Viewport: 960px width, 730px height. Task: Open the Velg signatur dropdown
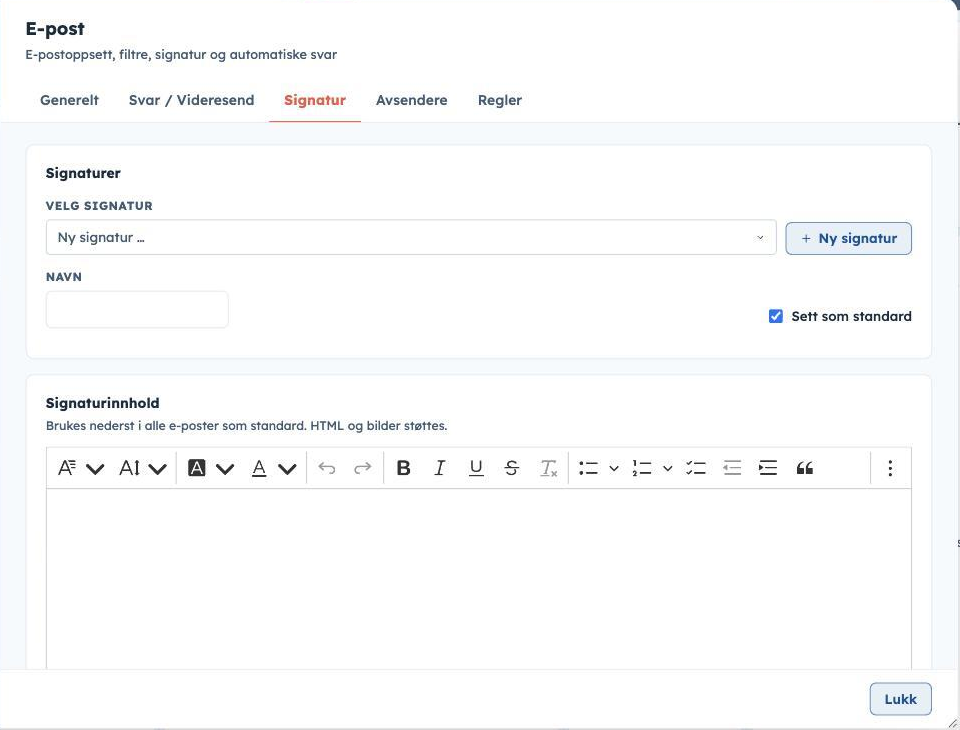click(x=411, y=238)
